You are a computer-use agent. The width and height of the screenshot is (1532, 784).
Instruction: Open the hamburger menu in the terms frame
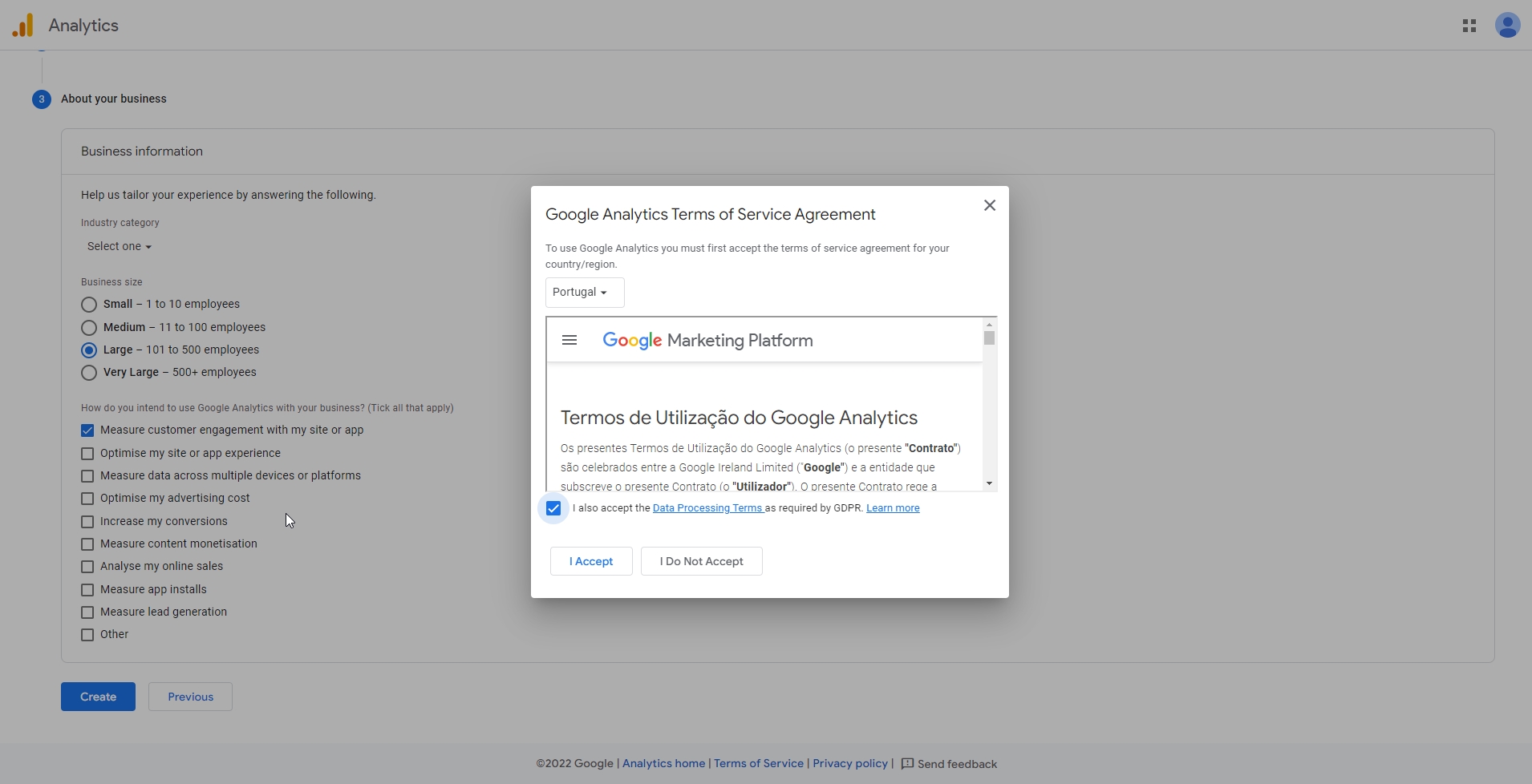click(x=569, y=340)
